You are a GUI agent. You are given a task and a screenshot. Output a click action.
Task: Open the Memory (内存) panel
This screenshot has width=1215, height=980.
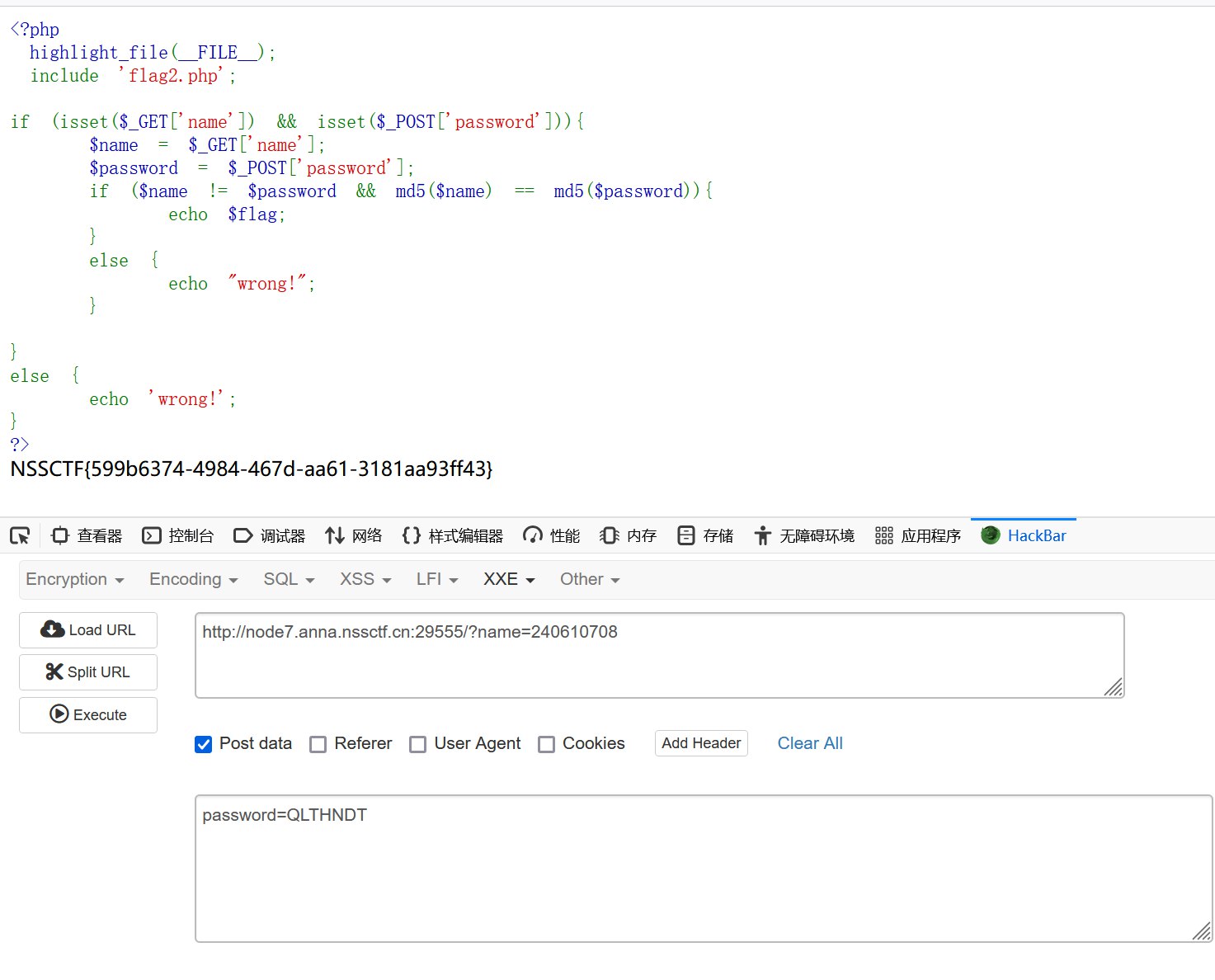(629, 536)
